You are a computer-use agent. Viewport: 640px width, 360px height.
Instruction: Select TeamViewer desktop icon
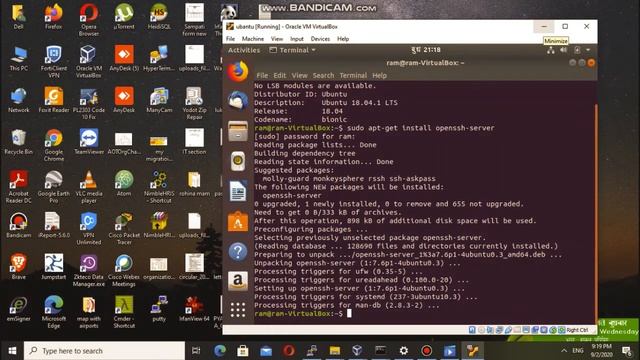tap(89, 142)
